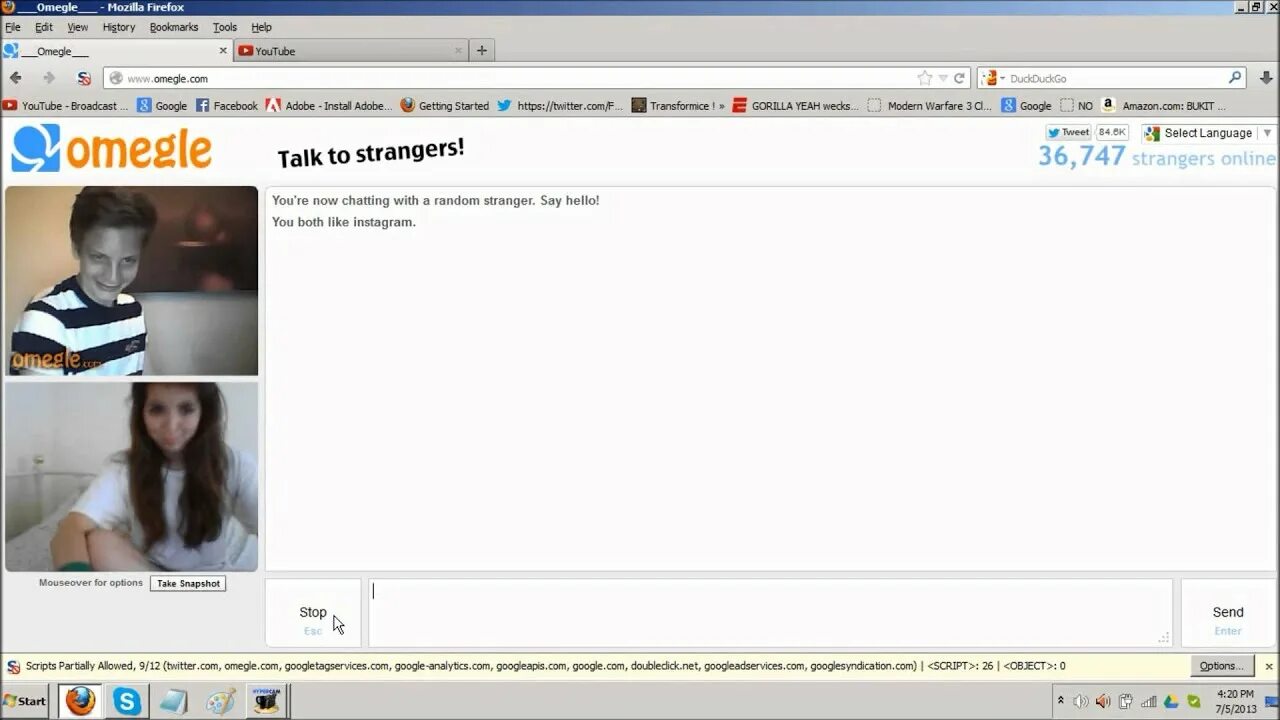The height and width of the screenshot is (720, 1280).
Task: Open the Getting Started bookmark
Action: point(445,105)
